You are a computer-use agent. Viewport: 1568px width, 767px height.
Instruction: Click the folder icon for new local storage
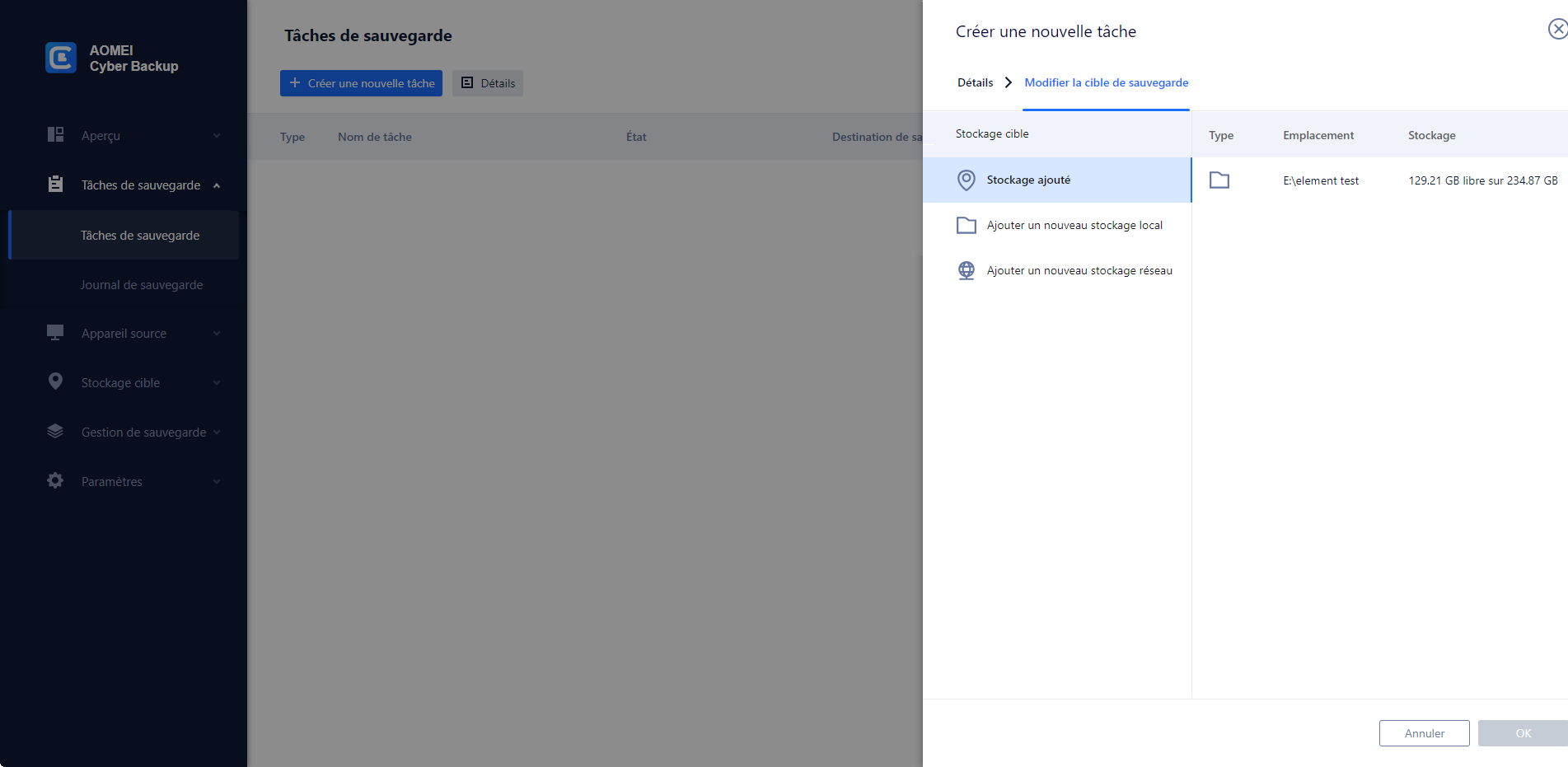tap(967, 225)
